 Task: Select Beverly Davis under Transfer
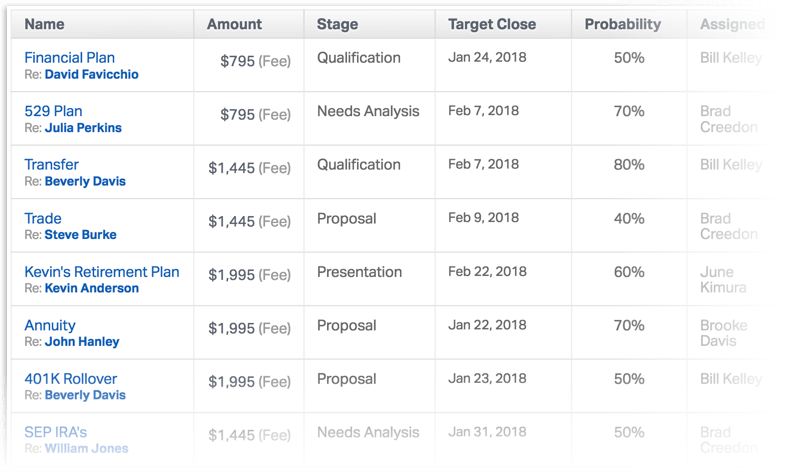coord(85,181)
